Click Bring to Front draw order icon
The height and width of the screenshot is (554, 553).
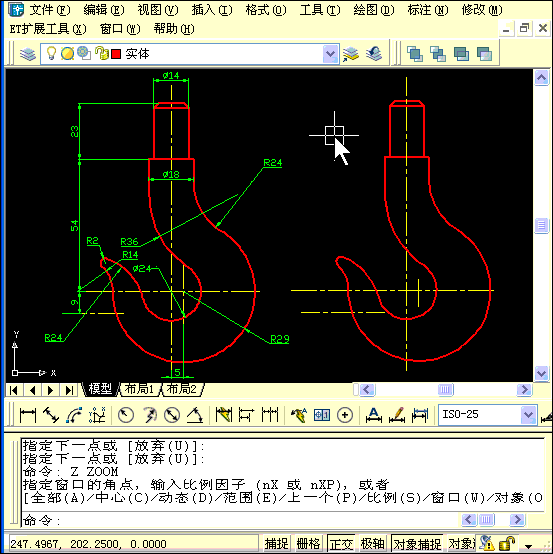click(415, 54)
